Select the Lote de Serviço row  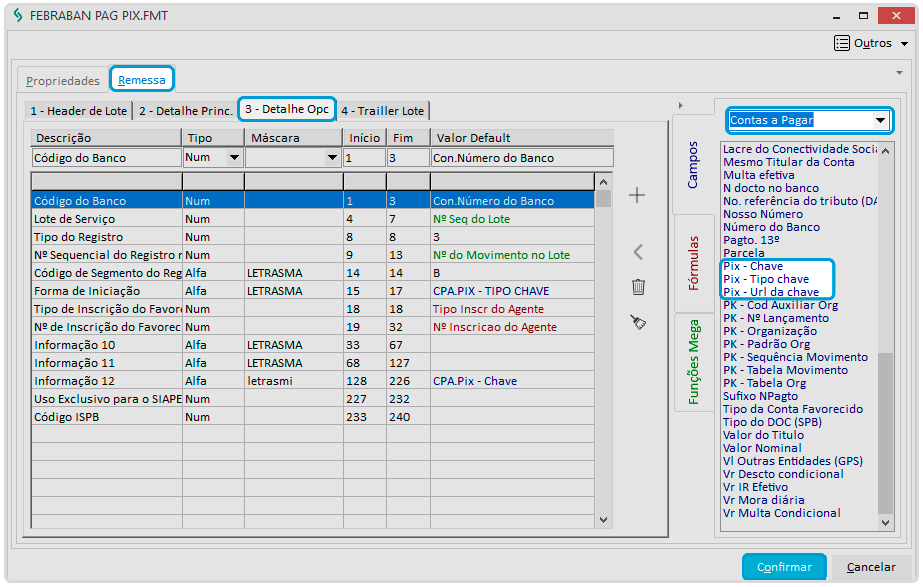(x=313, y=219)
